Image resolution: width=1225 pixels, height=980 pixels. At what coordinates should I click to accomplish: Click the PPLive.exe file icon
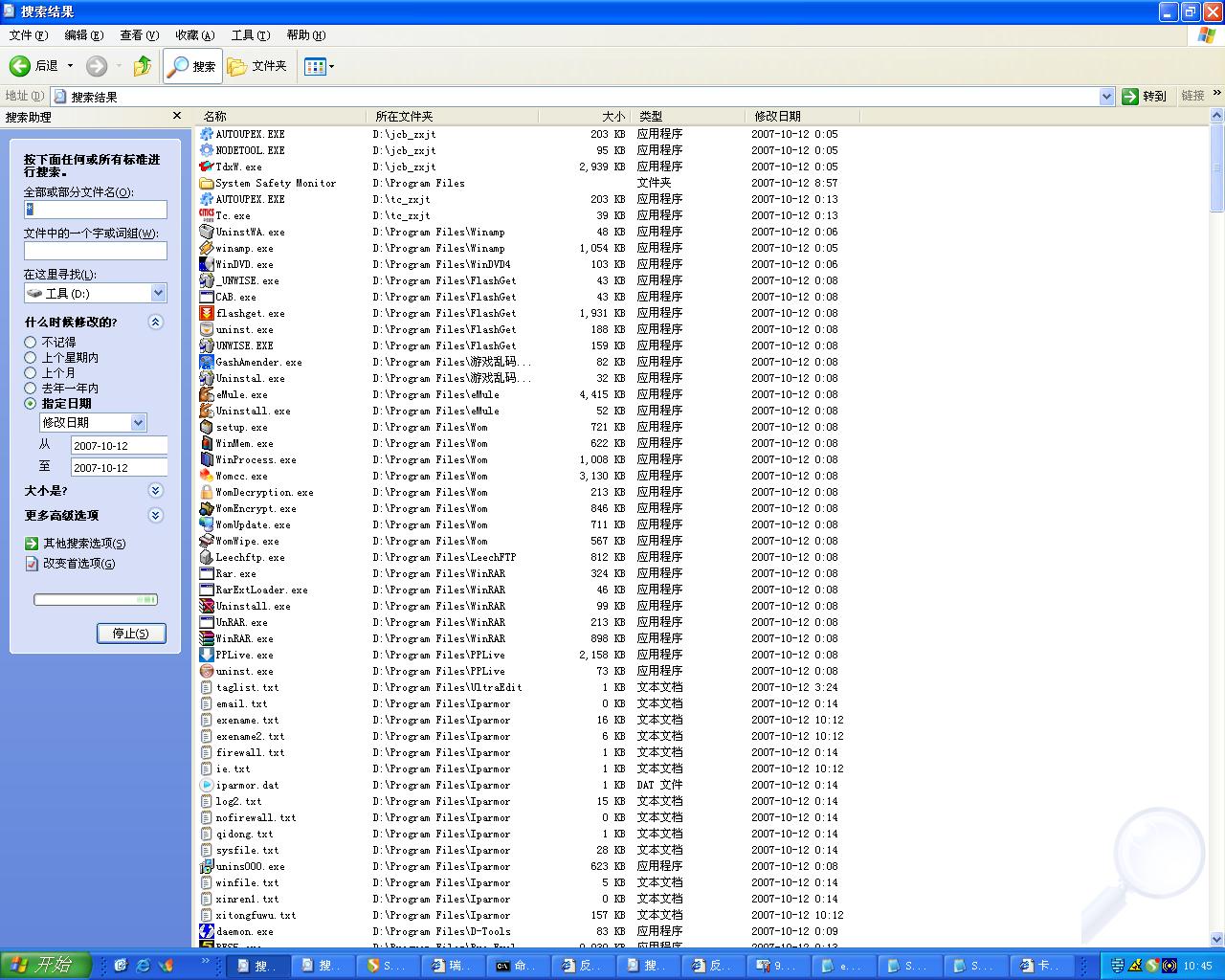(207, 655)
